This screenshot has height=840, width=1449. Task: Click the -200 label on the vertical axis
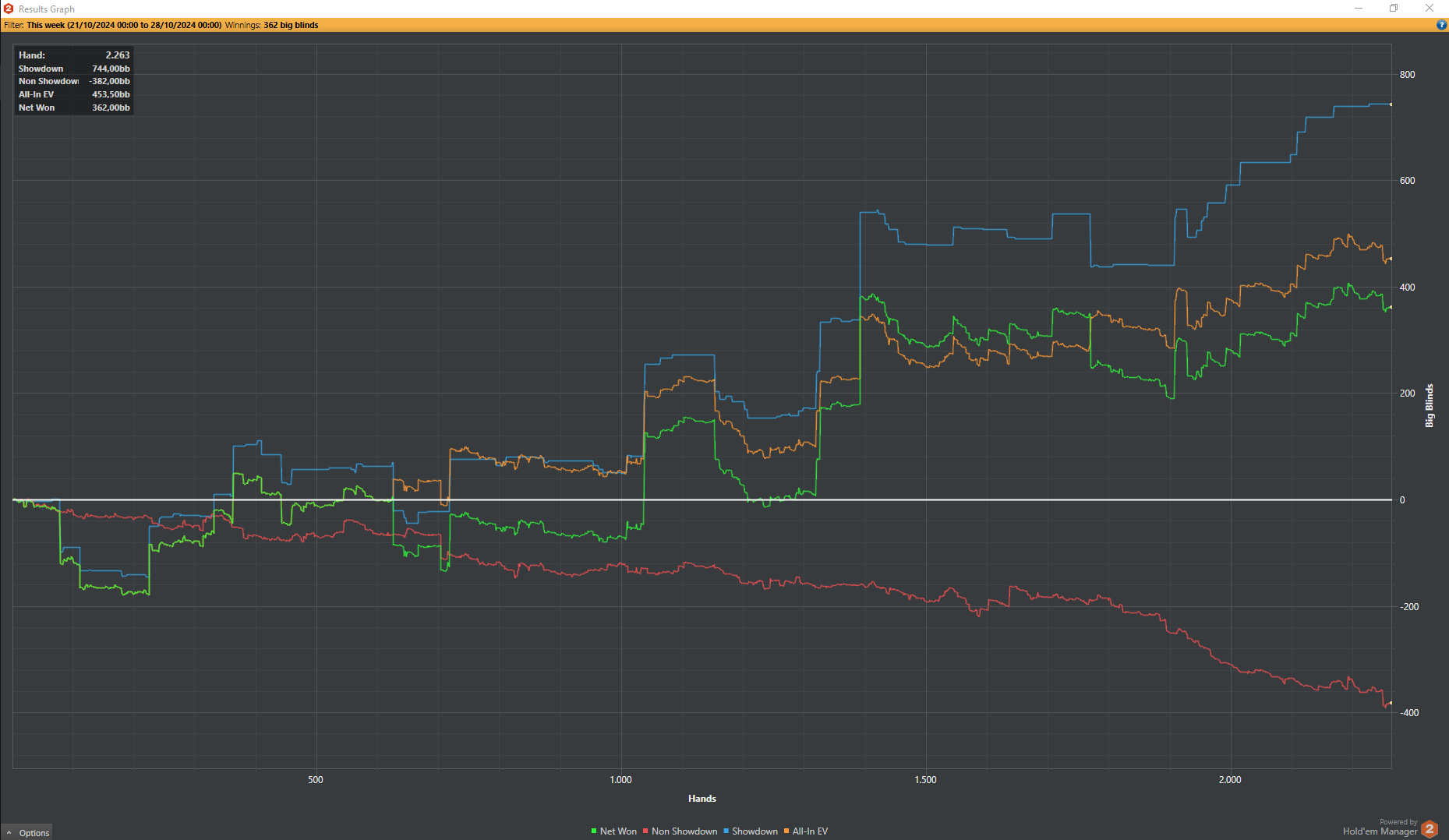tap(1408, 607)
